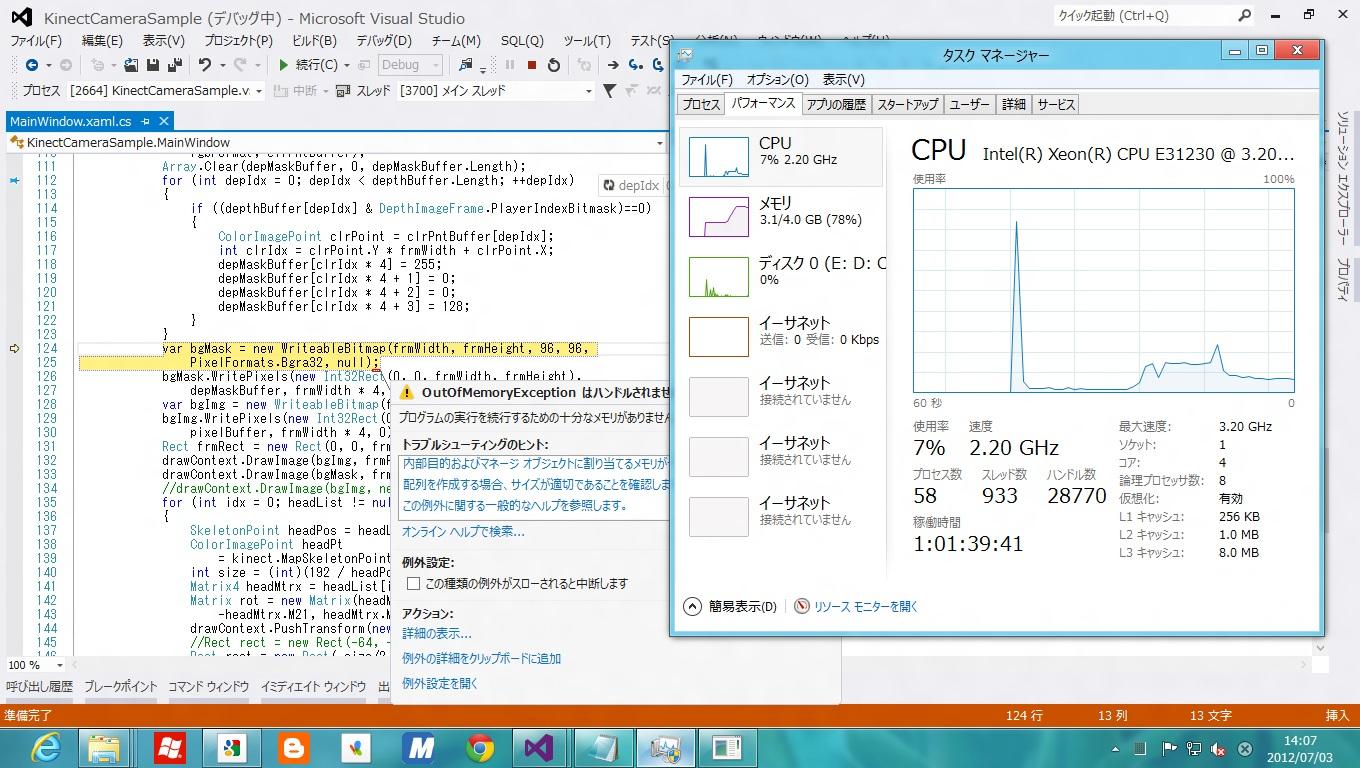Image resolution: width=1360 pixels, height=768 pixels.
Task: Stop debugging with the red square icon
Action: coord(532,65)
